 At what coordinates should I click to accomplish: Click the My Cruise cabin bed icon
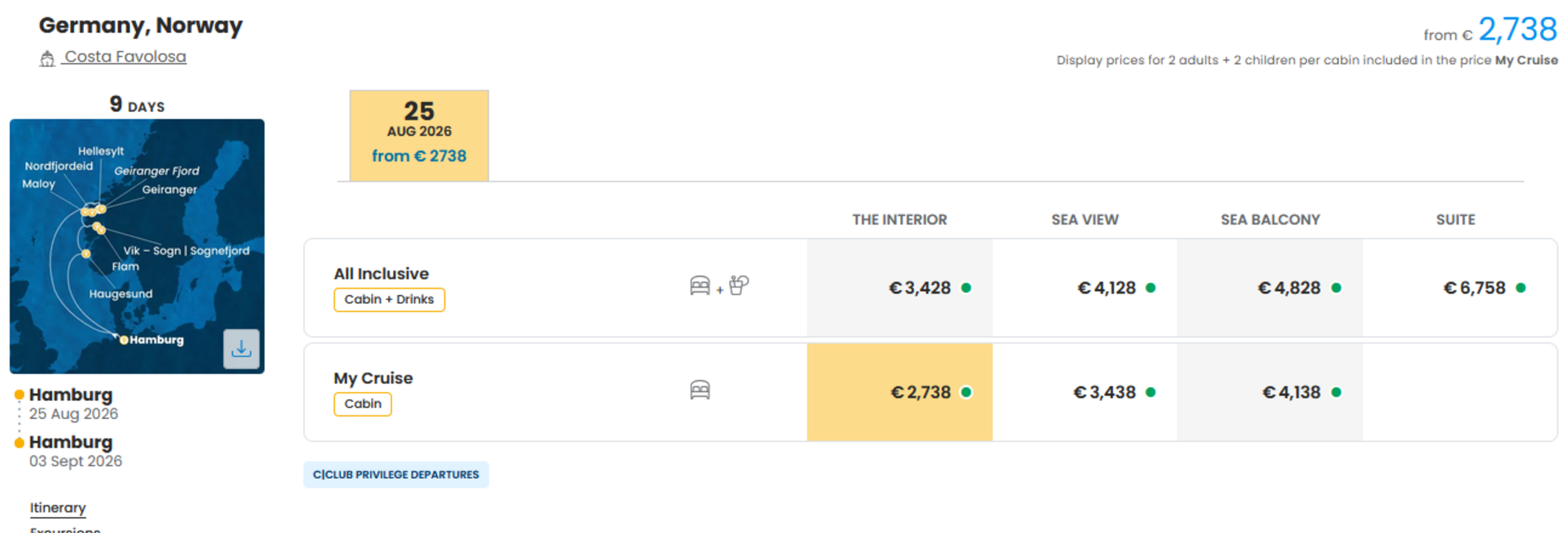pos(699,390)
